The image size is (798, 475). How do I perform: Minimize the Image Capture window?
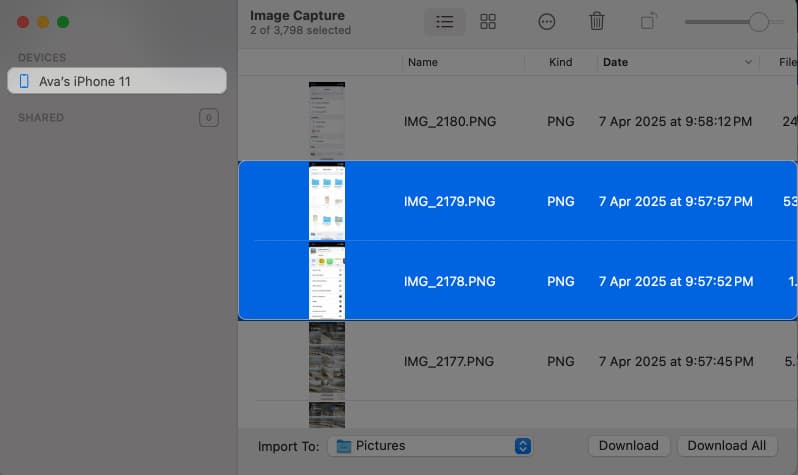[43, 22]
